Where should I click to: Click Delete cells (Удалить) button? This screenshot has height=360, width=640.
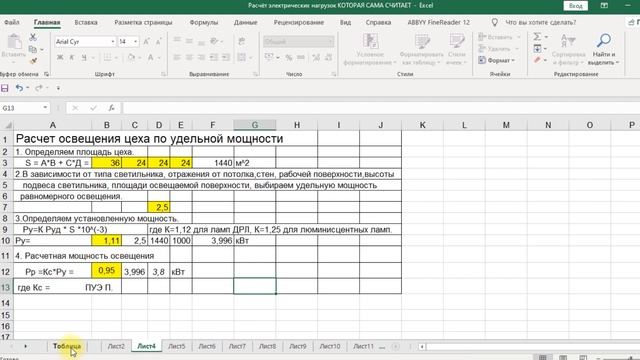pyautogui.click(x=499, y=49)
